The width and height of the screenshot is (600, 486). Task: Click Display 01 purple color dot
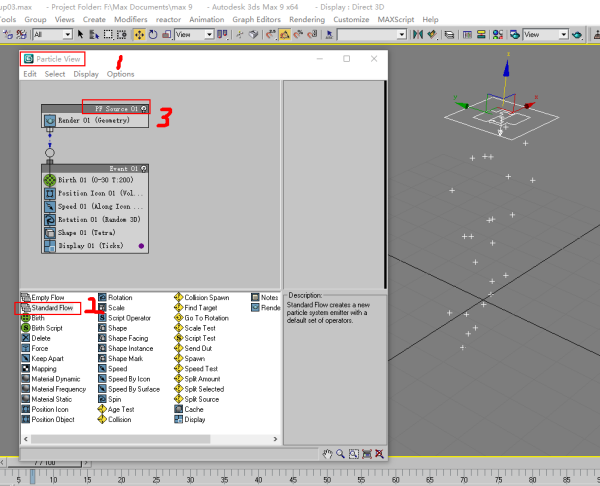pos(141,246)
